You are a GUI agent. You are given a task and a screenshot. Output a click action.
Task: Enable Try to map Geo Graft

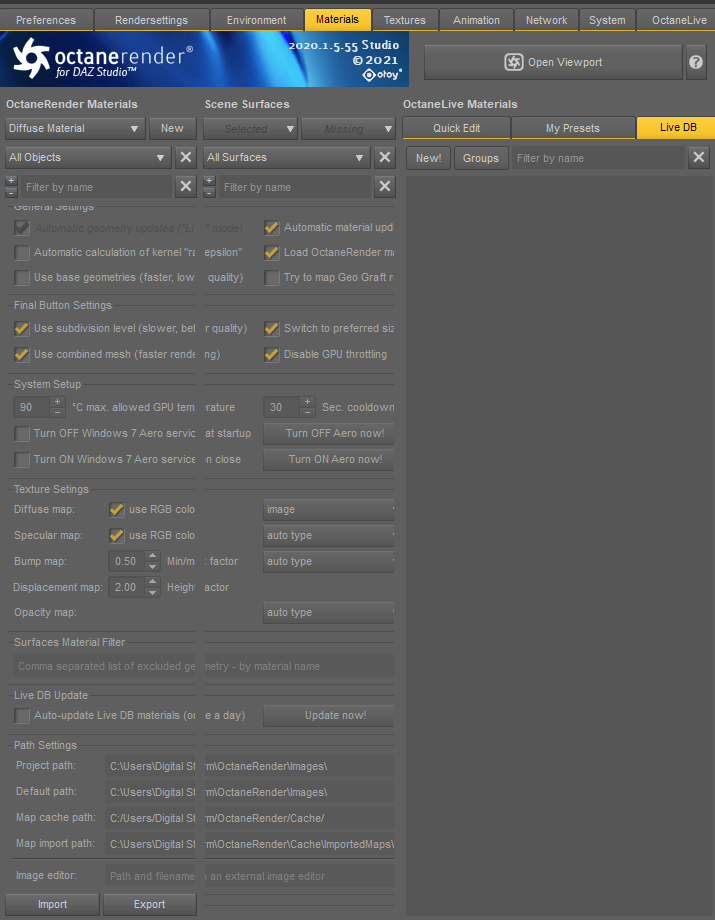tap(272, 278)
